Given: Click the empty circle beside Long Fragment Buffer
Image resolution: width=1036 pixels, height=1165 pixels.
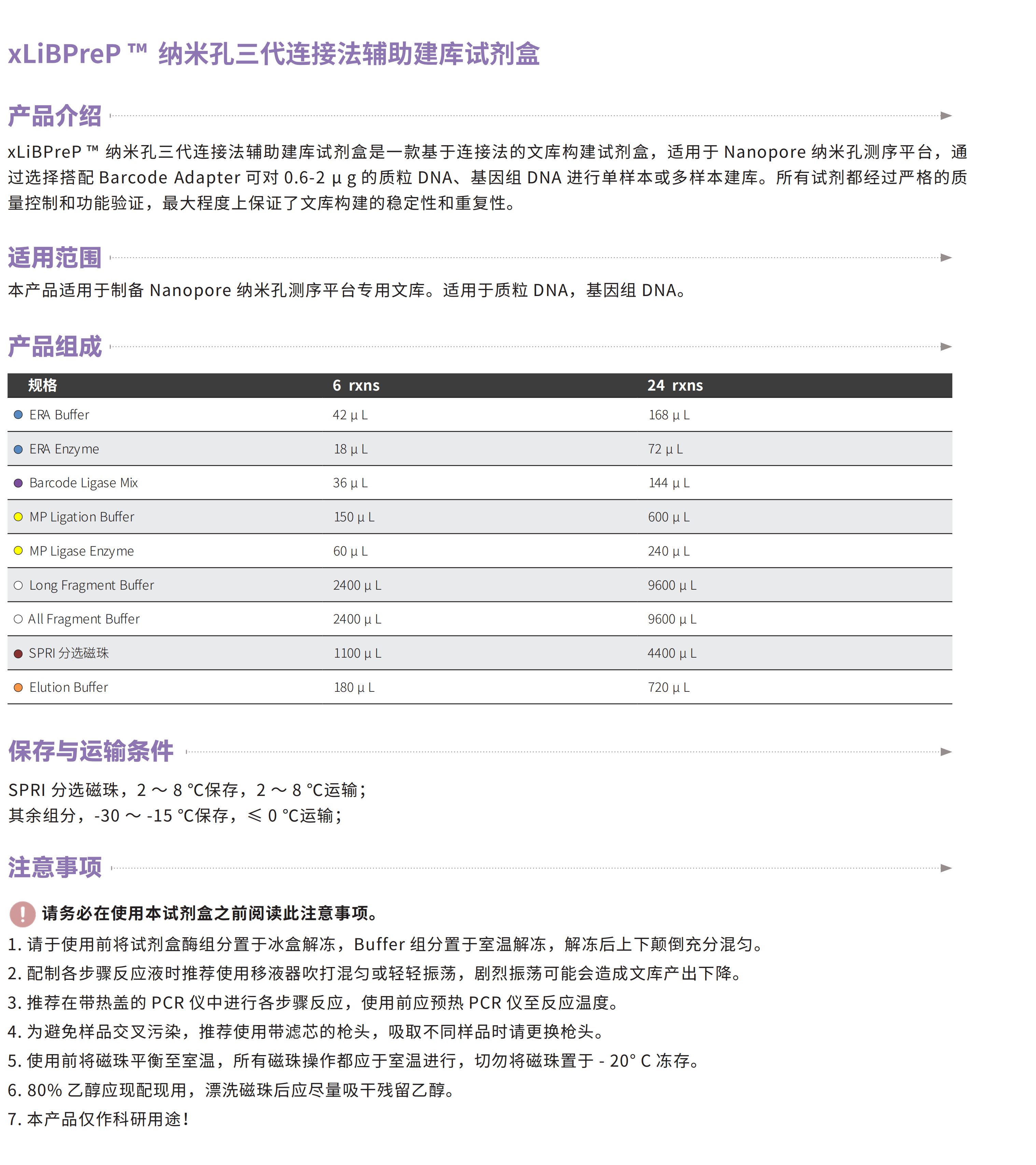Looking at the screenshot, I should pos(18,585).
